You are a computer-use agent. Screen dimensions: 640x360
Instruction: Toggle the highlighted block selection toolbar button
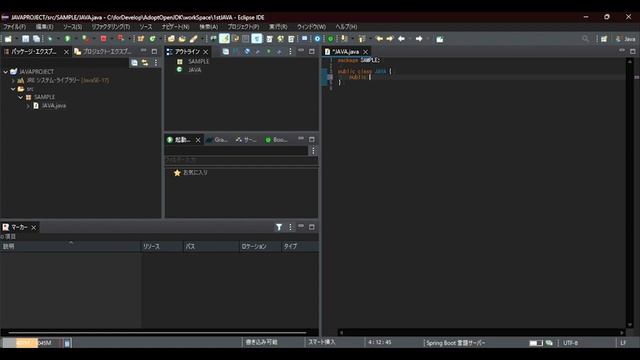[256, 39]
